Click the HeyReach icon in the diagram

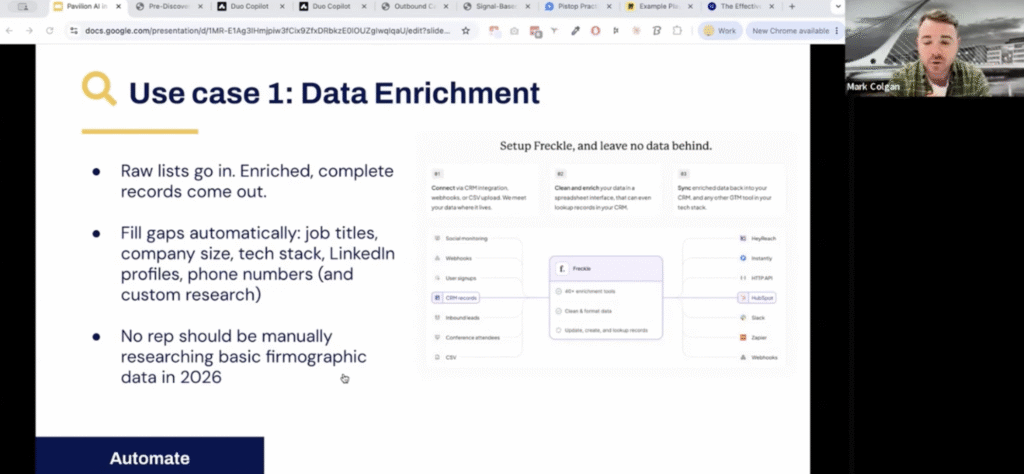click(743, 238)
